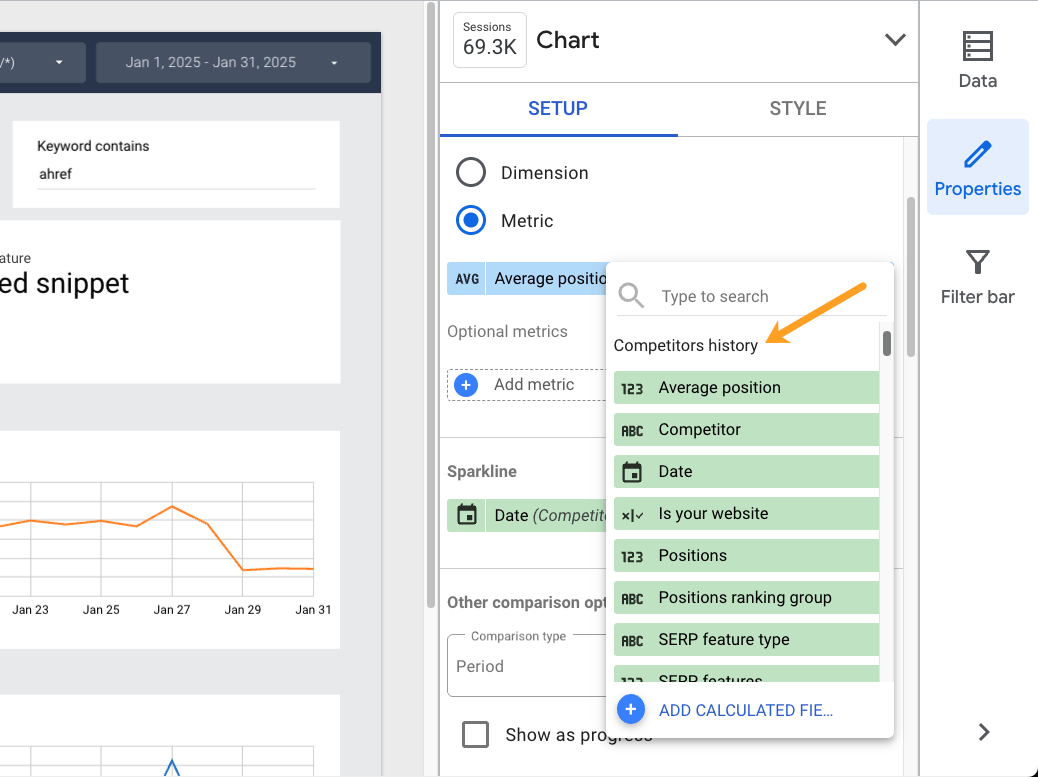1038x777 pixels.
Task: Select the Dimension radio button
Action: pyautogui.click(x=470, y=172)
